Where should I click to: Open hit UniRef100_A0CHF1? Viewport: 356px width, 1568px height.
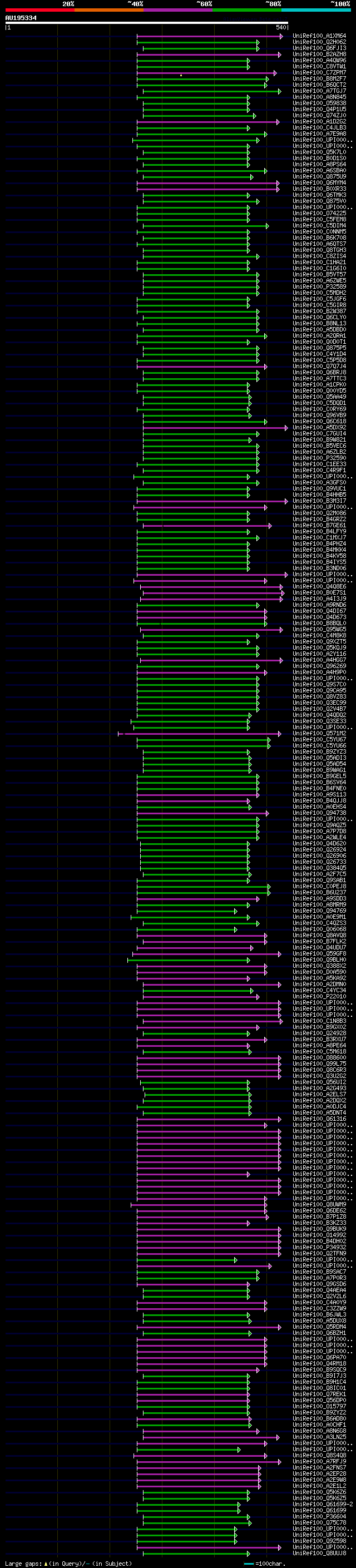pos(319,1424)
